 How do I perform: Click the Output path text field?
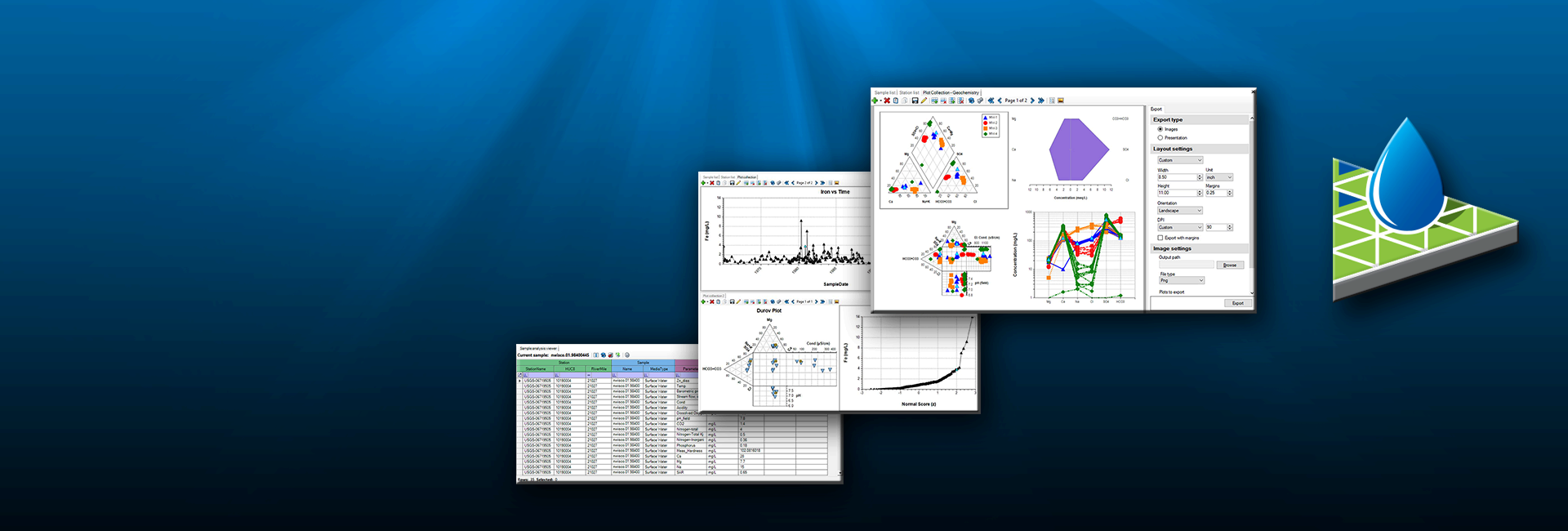(x=1187, y=265)
